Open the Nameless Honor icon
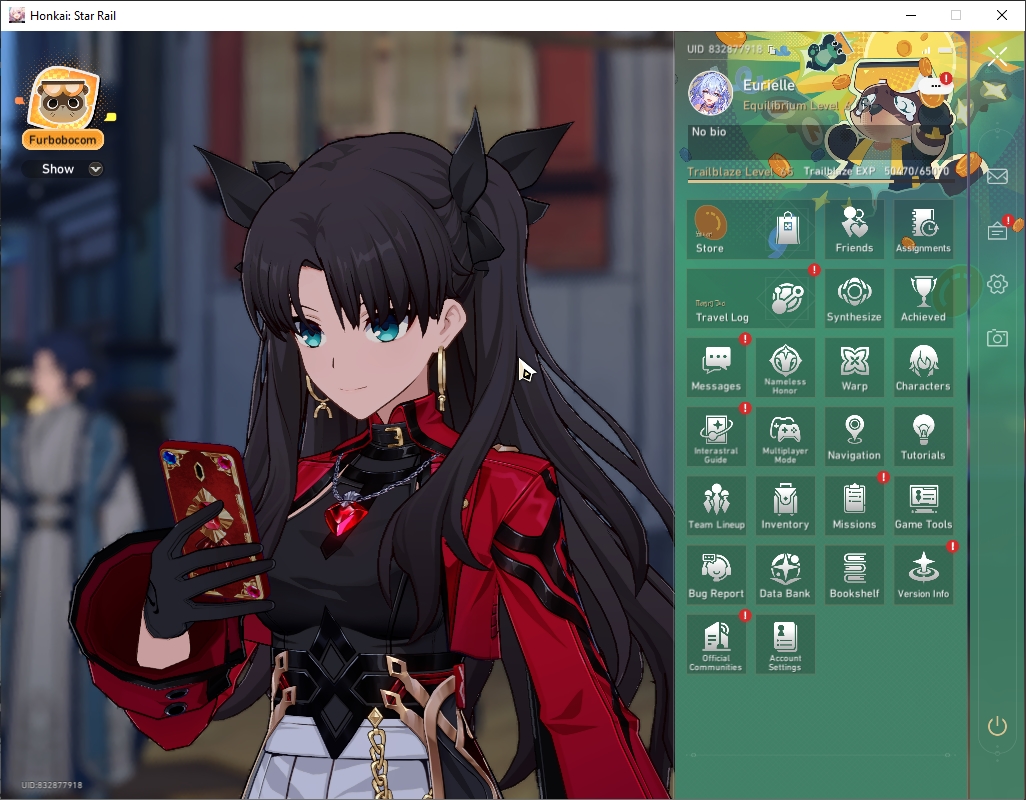Screen dimensions: 1026x800 coord(785,368)
